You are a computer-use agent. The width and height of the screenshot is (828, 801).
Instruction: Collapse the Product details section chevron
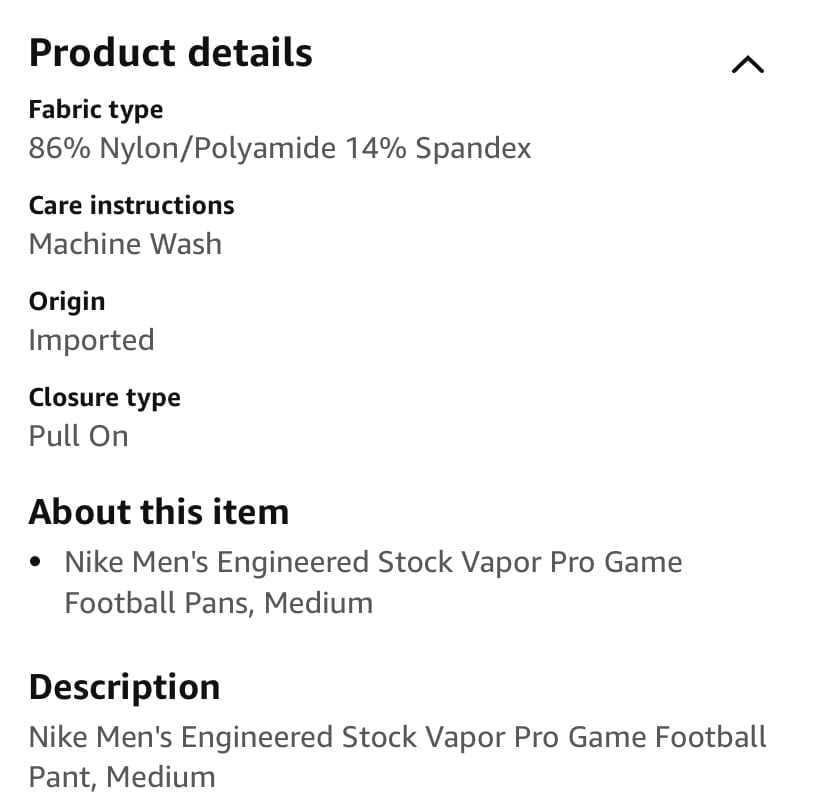pos(748,64)
